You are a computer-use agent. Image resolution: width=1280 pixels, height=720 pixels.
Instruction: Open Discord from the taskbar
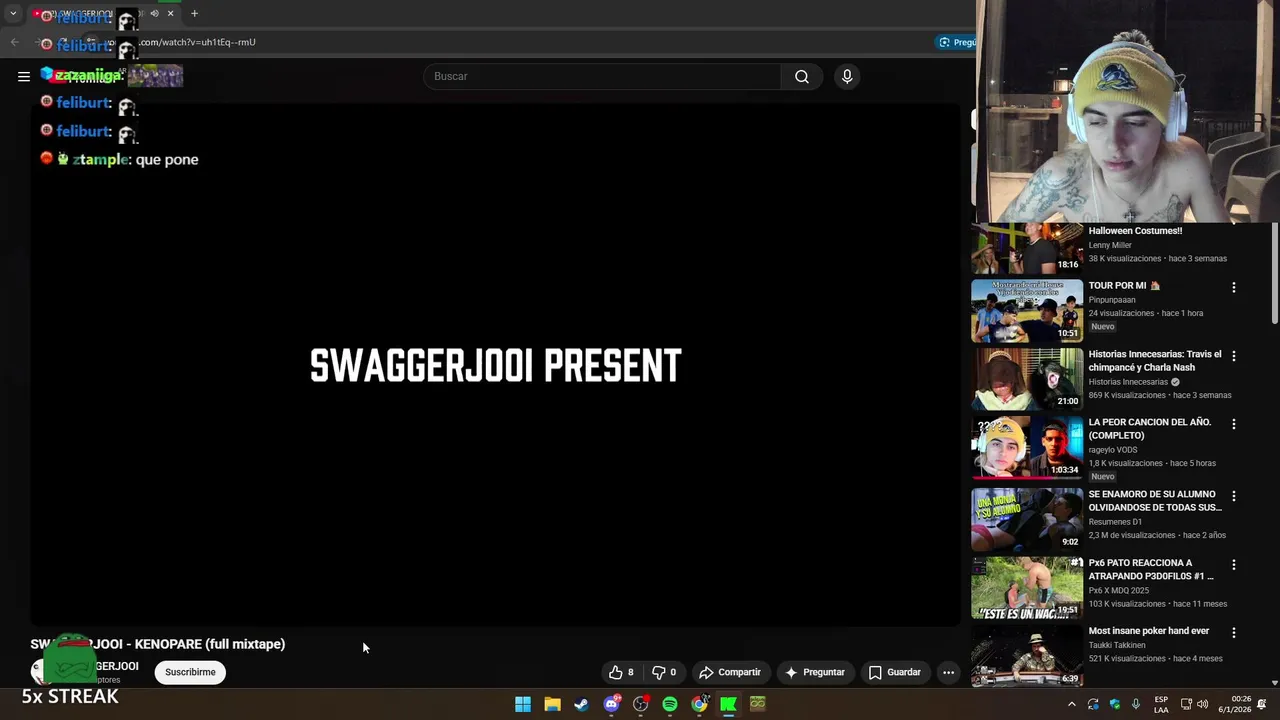611,704
